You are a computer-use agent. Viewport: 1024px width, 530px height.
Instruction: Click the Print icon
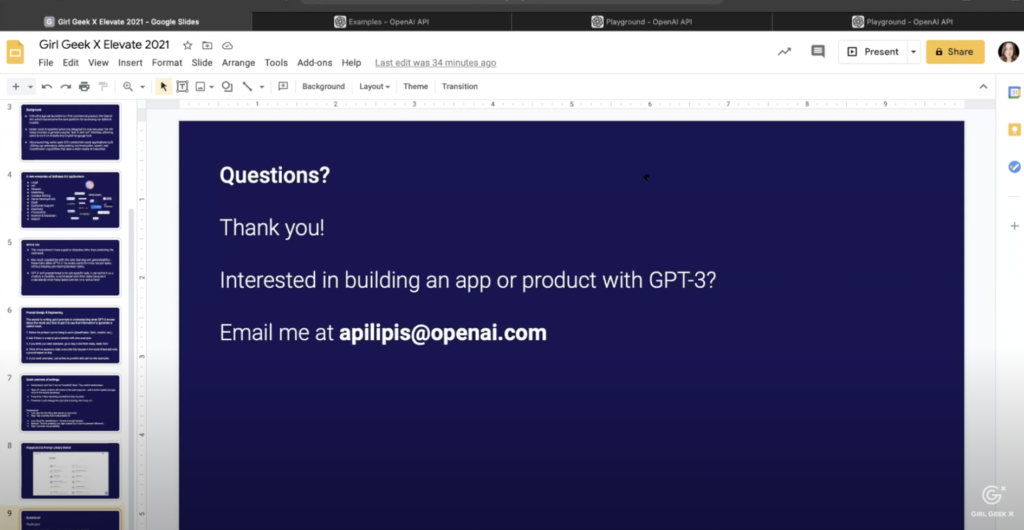point(84,86)
